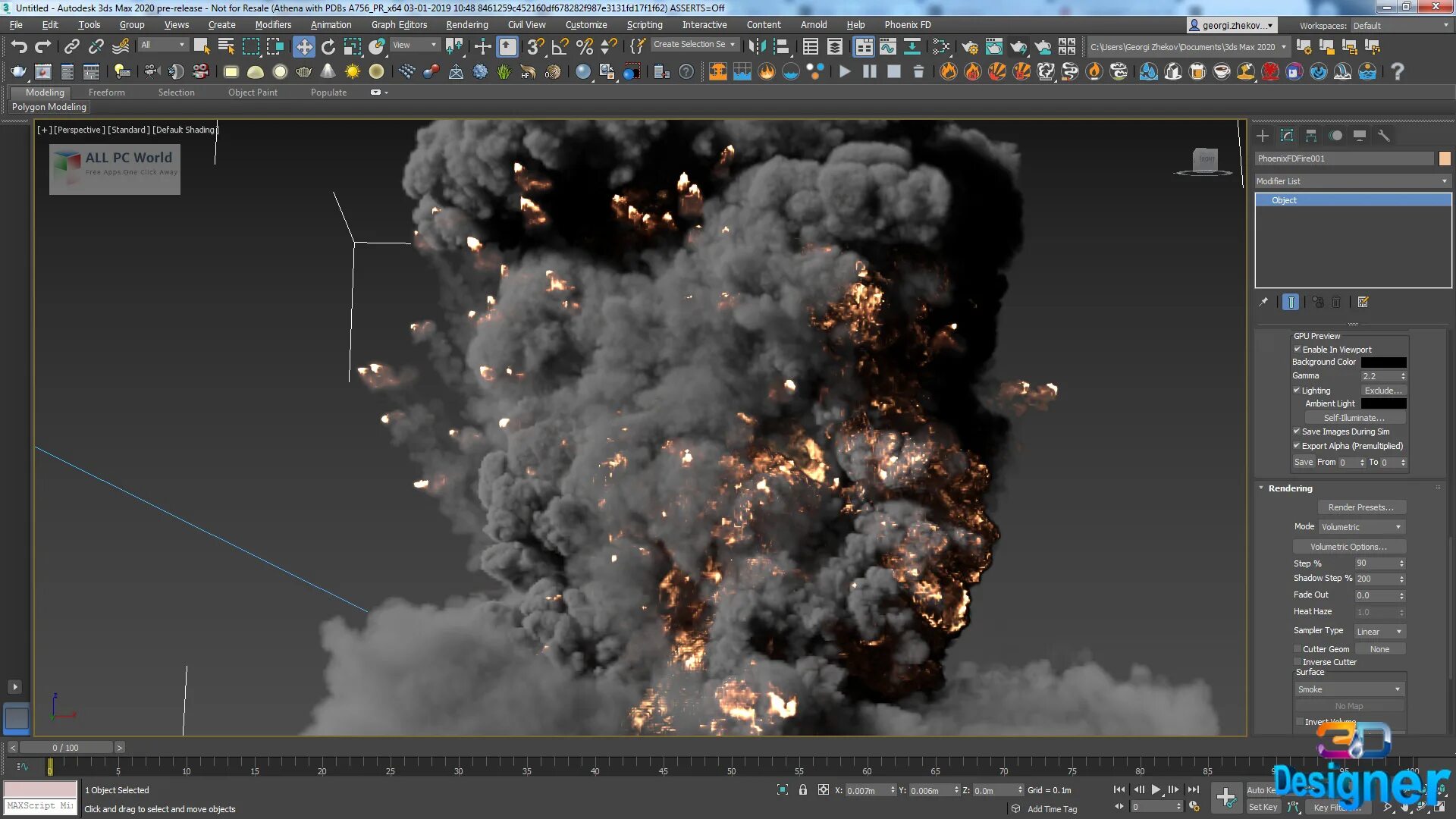Open the Hierarchy panel tab icon
The image size is (1456, 819).
(x=1311, y=136)
